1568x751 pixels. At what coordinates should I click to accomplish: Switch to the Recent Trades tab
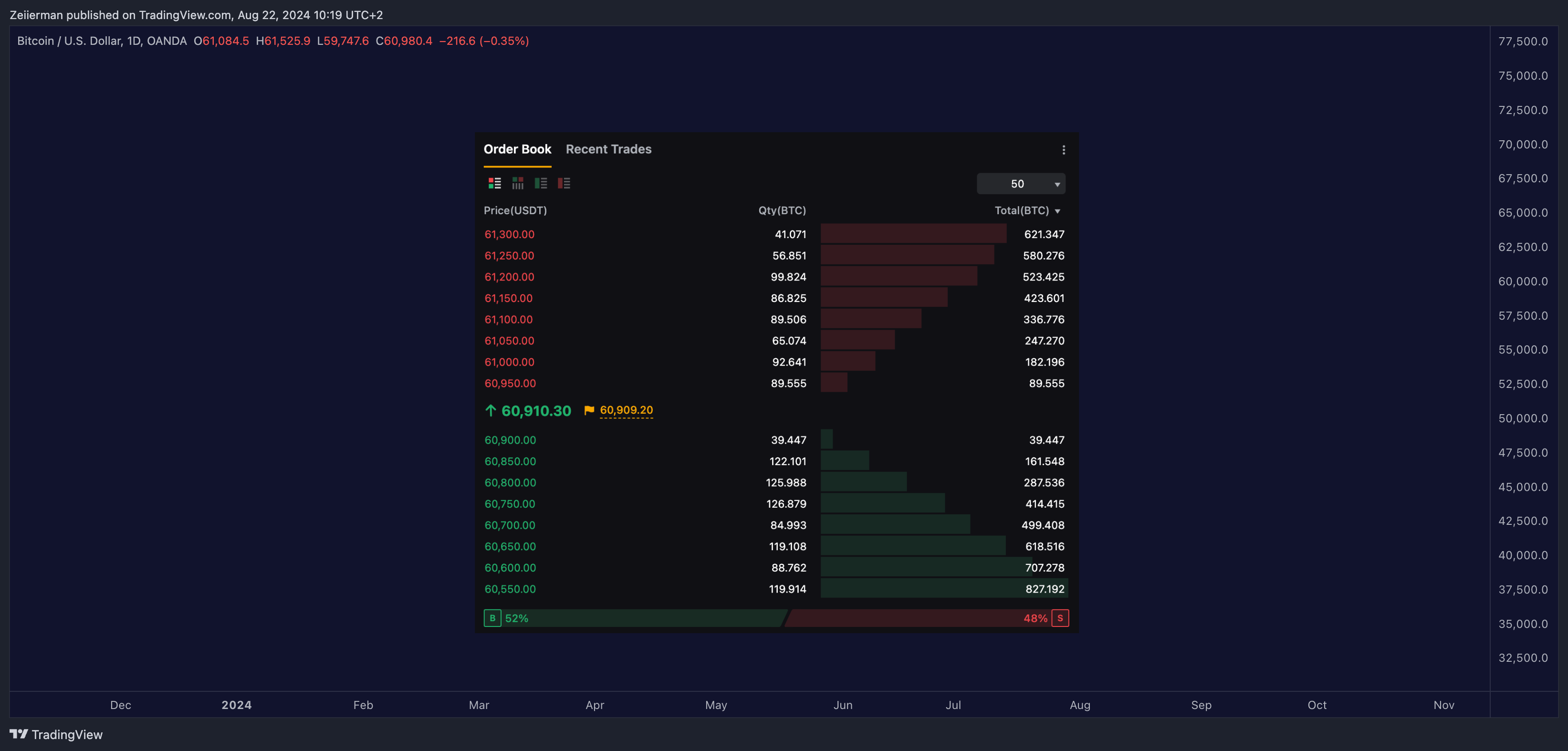609,149
